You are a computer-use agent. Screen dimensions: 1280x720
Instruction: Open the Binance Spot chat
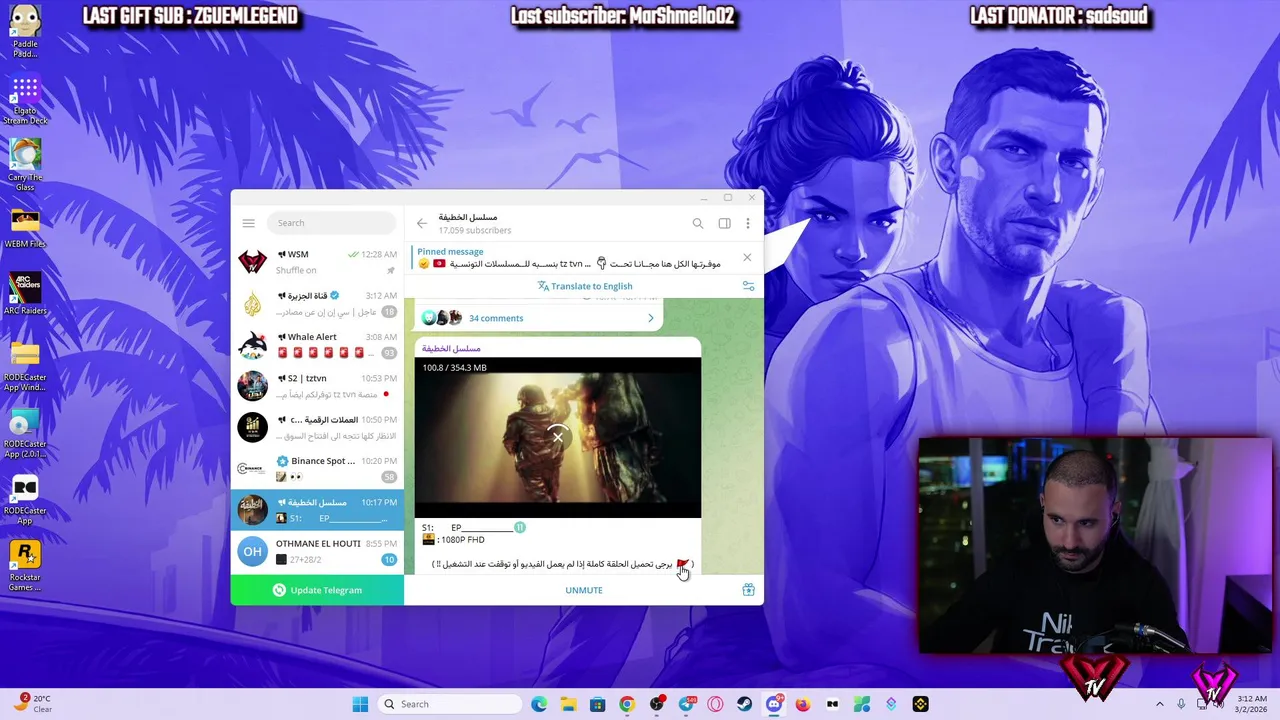(317, 468)
